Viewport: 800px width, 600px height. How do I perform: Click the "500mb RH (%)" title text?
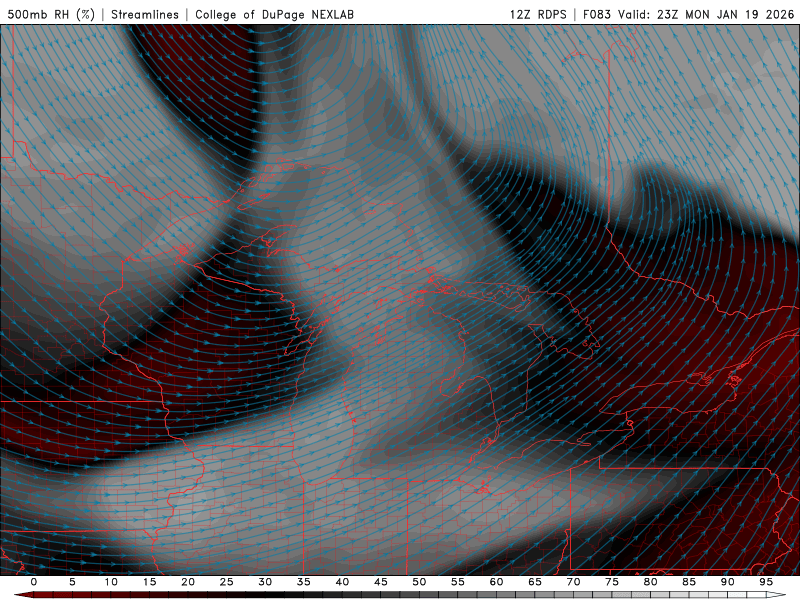point(51,14)
